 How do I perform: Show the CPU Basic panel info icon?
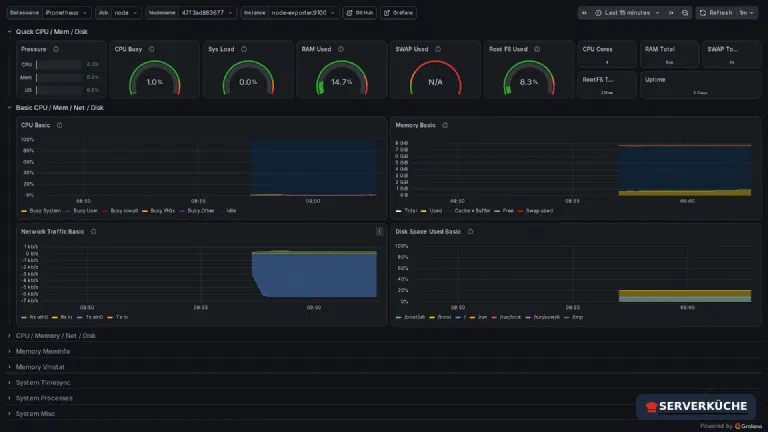point(59,125)
